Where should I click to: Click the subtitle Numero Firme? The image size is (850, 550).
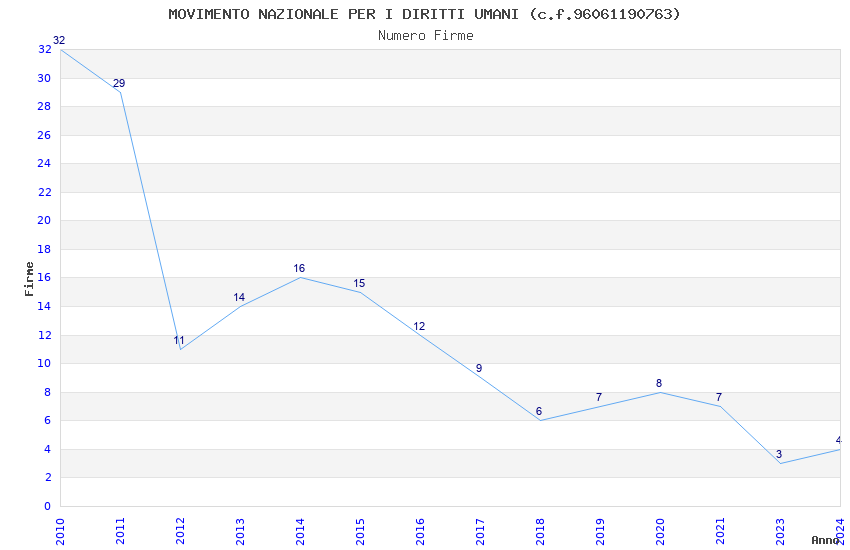tap(426, 36)
